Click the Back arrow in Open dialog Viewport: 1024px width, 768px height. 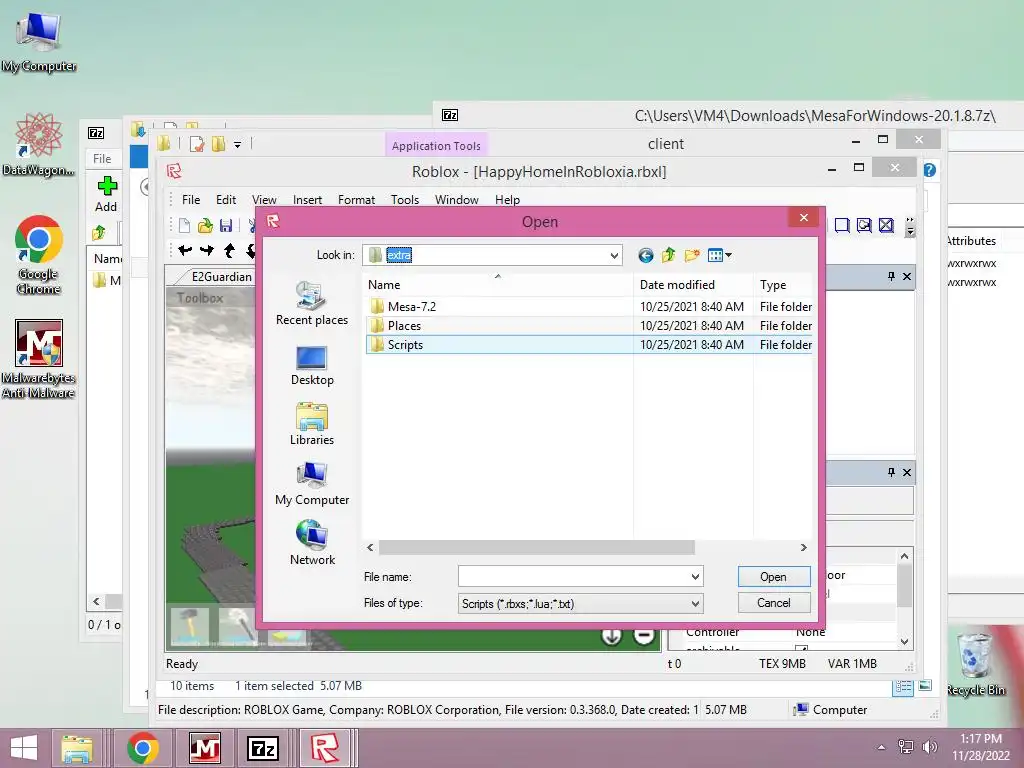(645, 255)
